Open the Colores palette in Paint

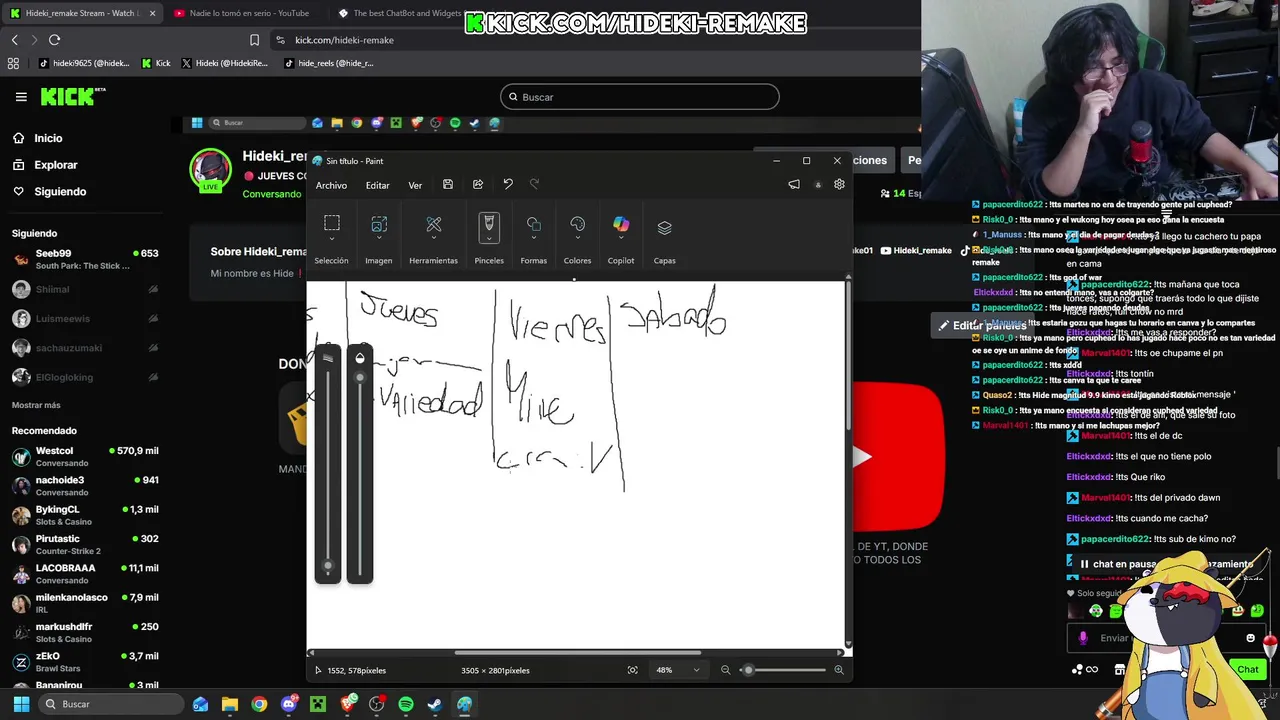tap(577, 225)
